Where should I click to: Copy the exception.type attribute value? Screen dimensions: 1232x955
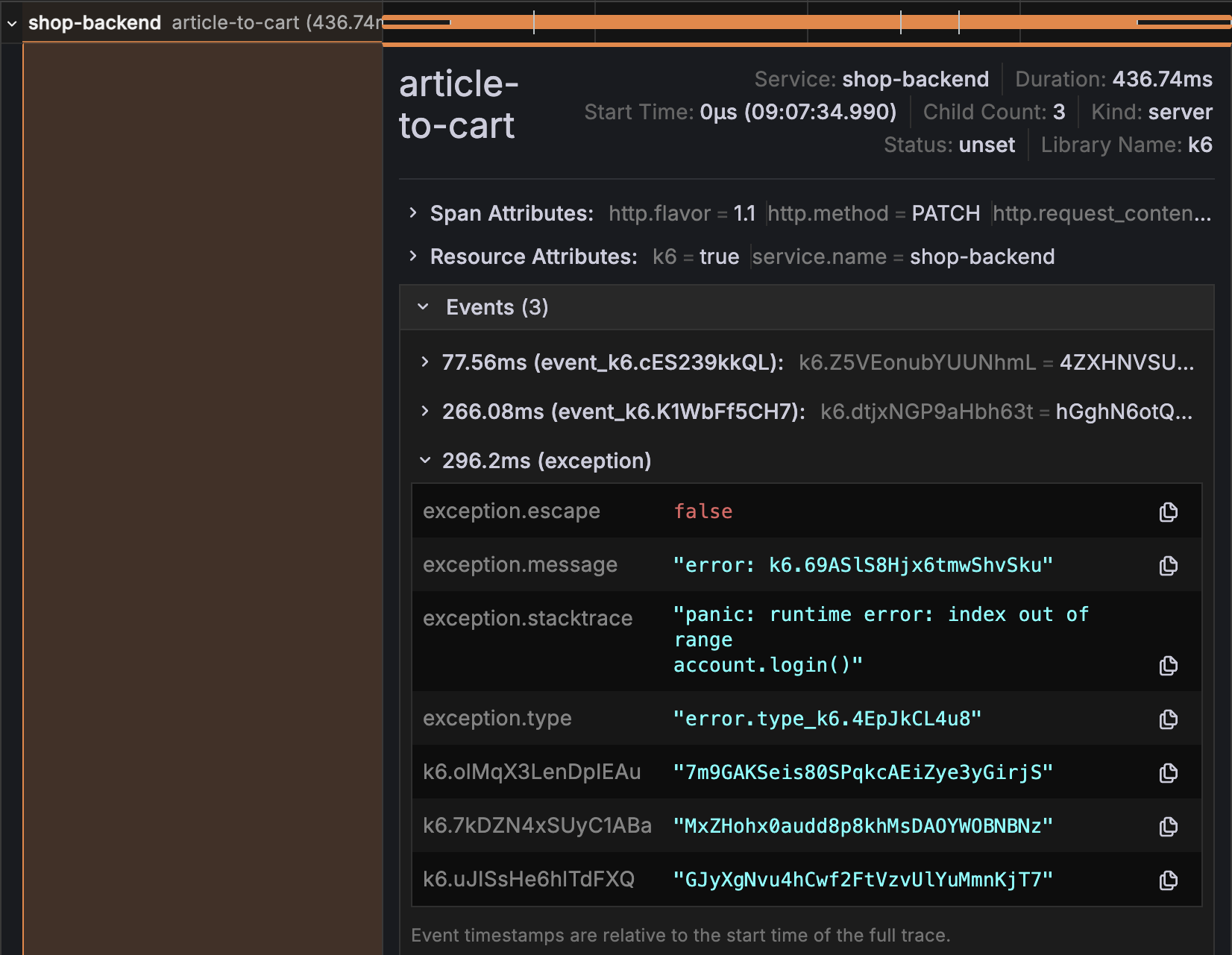click(x=1169, y=719)
